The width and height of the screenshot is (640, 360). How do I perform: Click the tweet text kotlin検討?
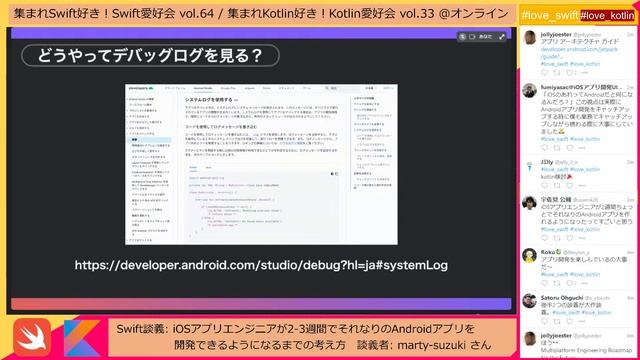[553, 177]
